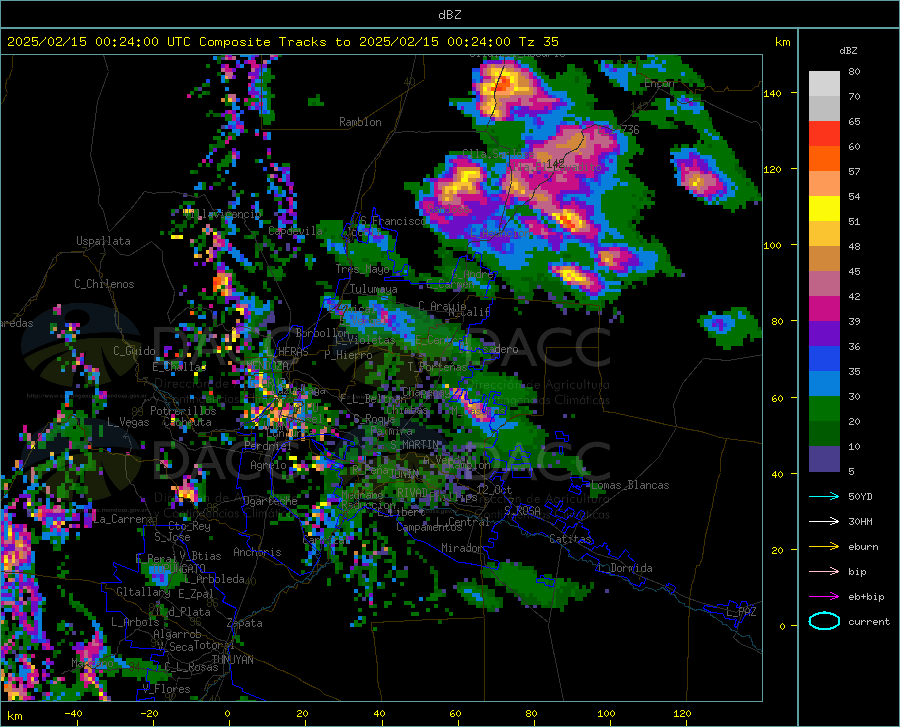The height and width of the screenshot is (727, 900).
Task: Click the Capdevila label
Action: [296, 231]
